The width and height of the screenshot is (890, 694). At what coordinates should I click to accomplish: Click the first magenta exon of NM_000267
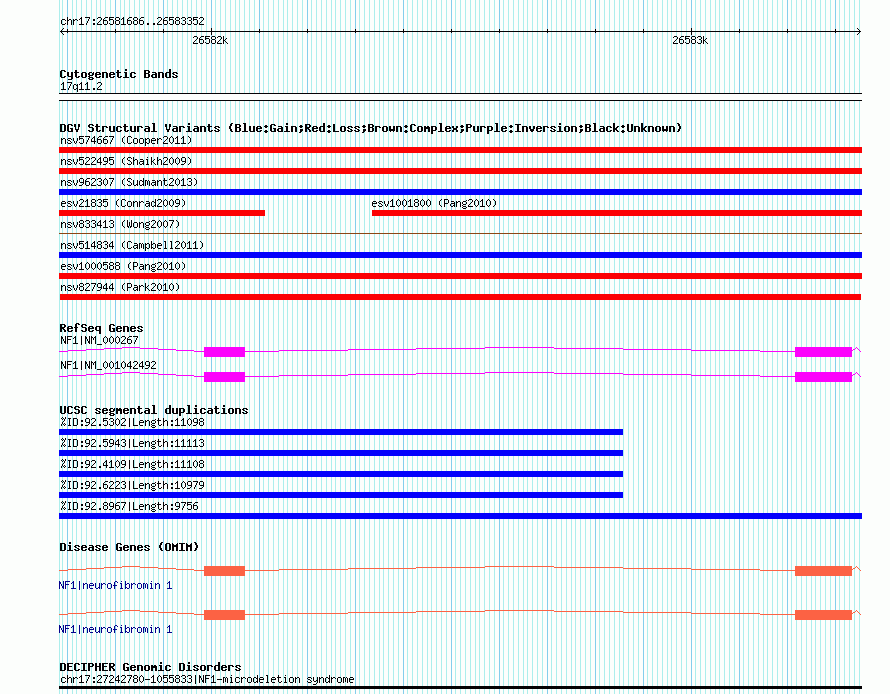coord(224,352)
